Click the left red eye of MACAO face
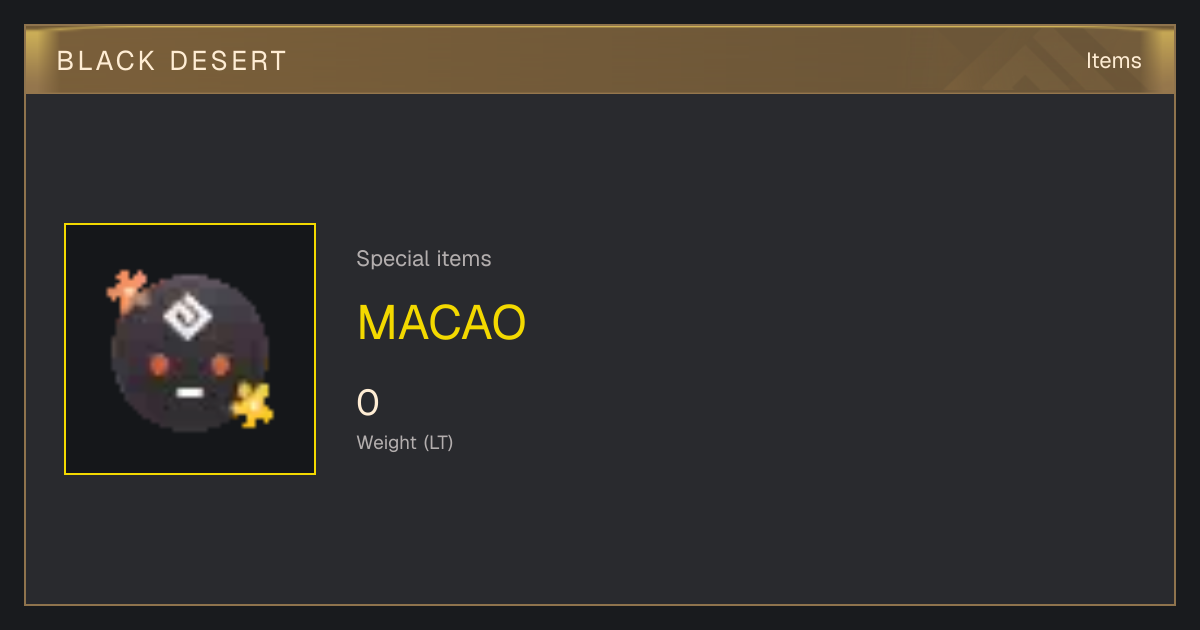The width and height of the screenshot is (1200, 630). point(158,363)
